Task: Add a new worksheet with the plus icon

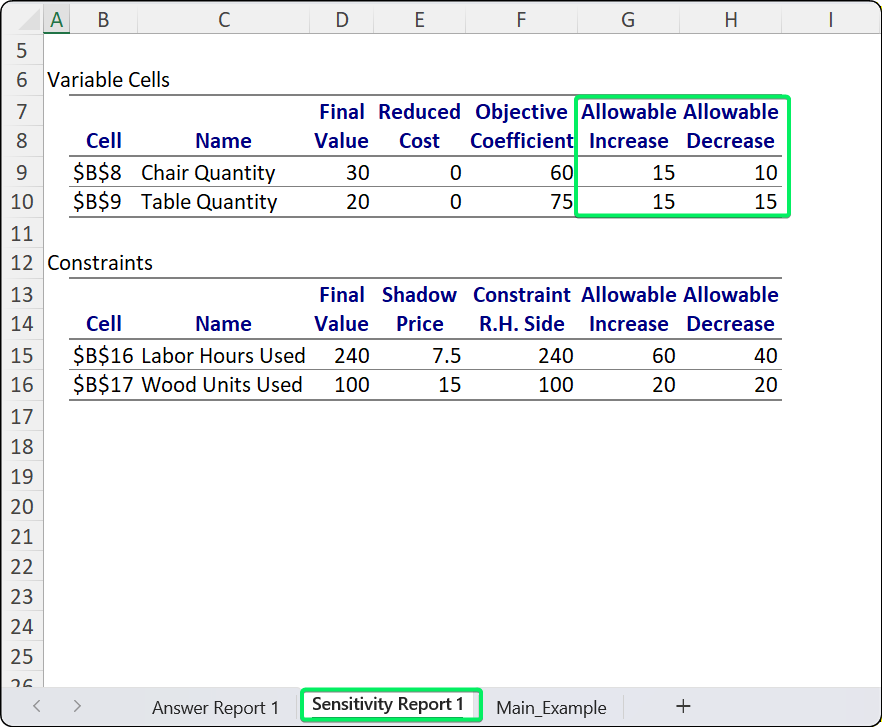Action: [683, 706]
